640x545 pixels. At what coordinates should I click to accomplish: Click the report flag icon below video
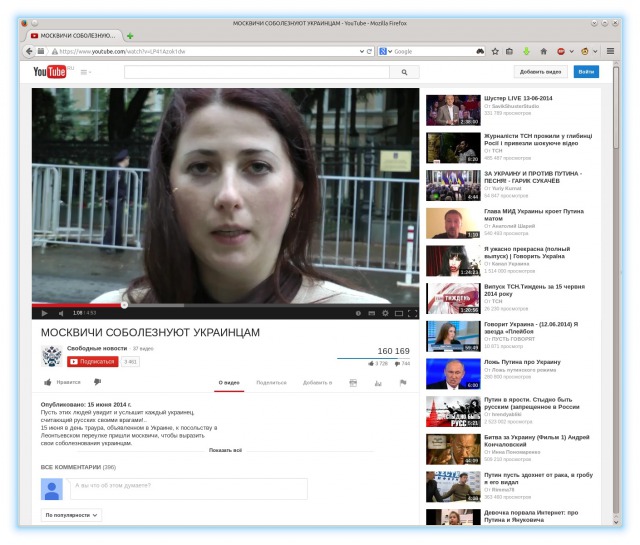point(403,382)
